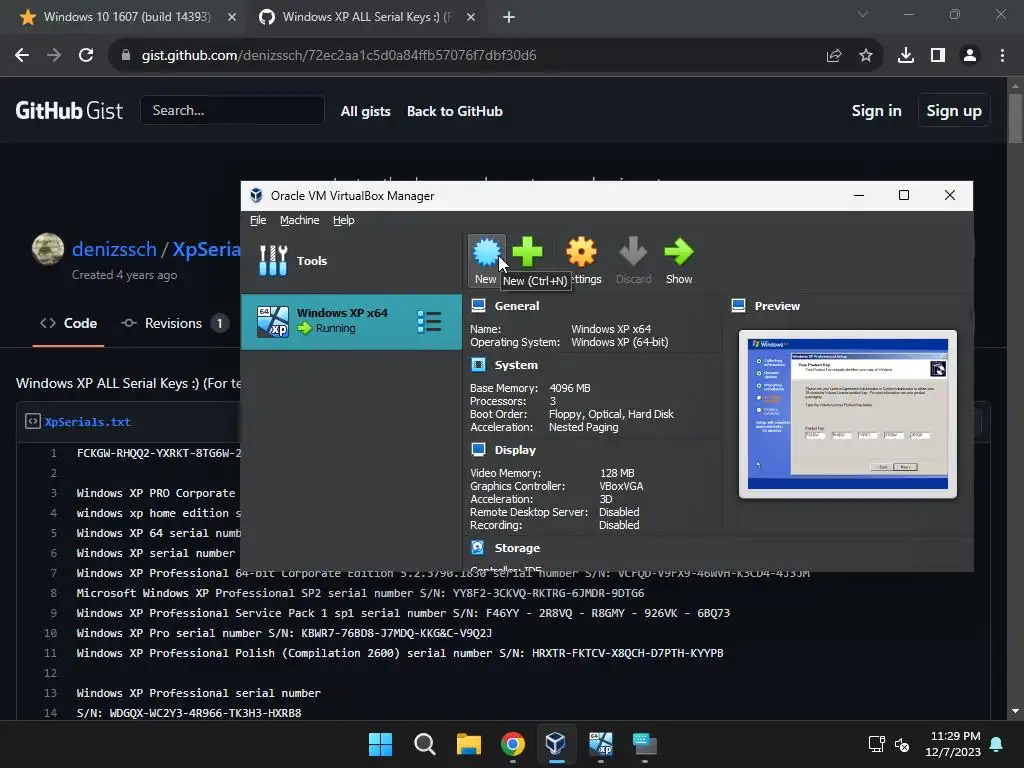
Task: Switch to the Windows XP ALL Serial Keys tab
Action: coord(366,17)
